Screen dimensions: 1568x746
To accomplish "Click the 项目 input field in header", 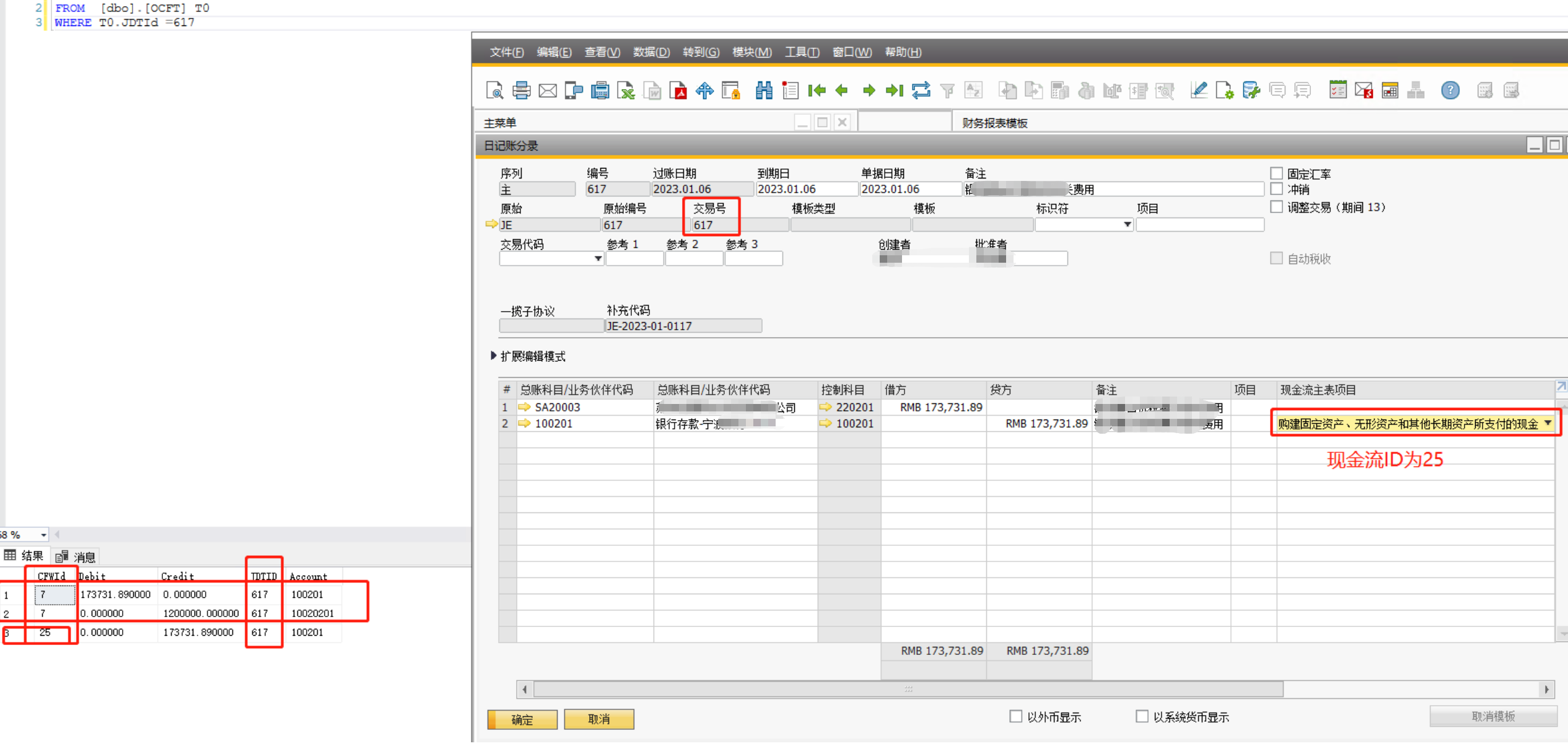I will click(x=1199, y=226).
